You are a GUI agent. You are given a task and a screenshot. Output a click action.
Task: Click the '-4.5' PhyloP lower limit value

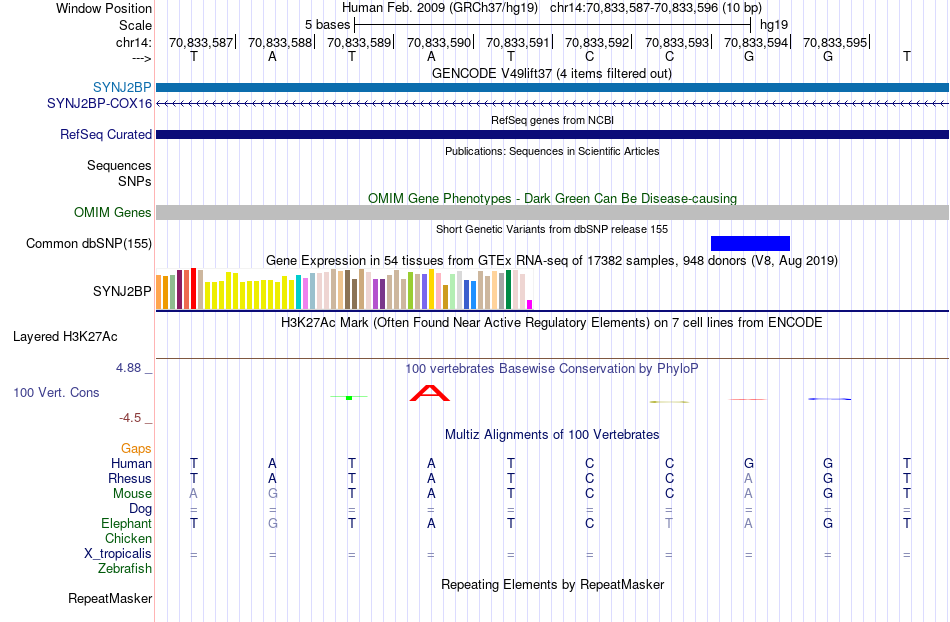pos(130,418)
